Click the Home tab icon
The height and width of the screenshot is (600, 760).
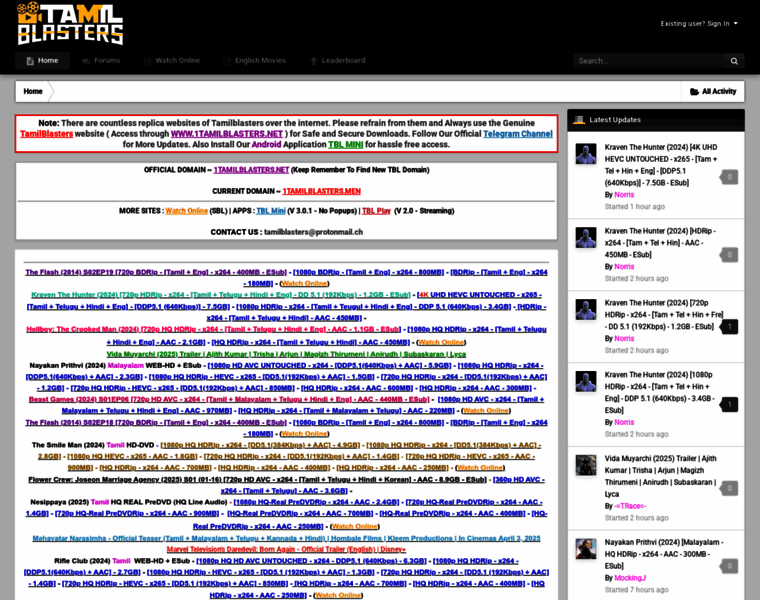click(30, 61)
